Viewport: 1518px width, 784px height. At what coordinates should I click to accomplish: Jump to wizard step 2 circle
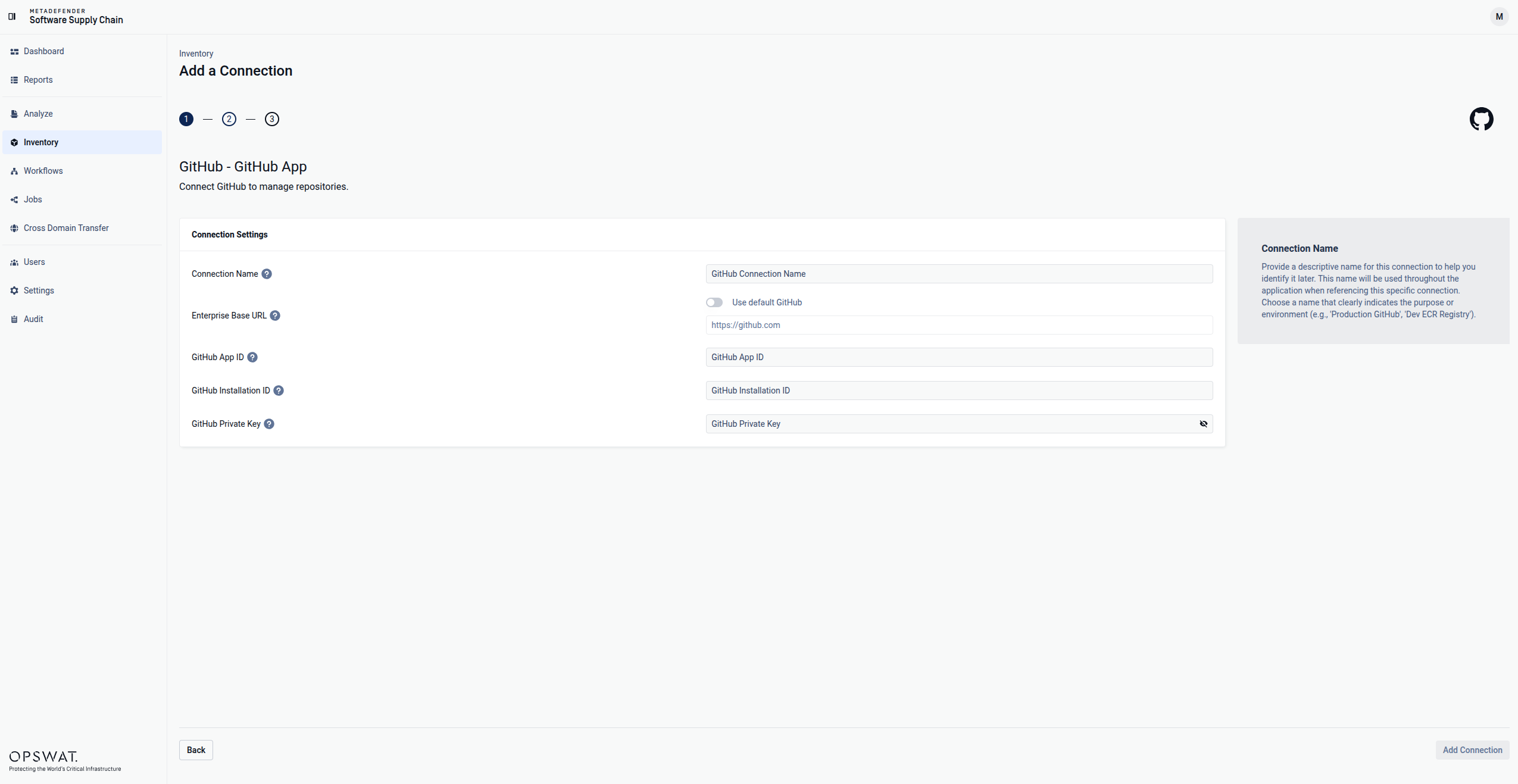pyautogui.click(x=229, y=119)
